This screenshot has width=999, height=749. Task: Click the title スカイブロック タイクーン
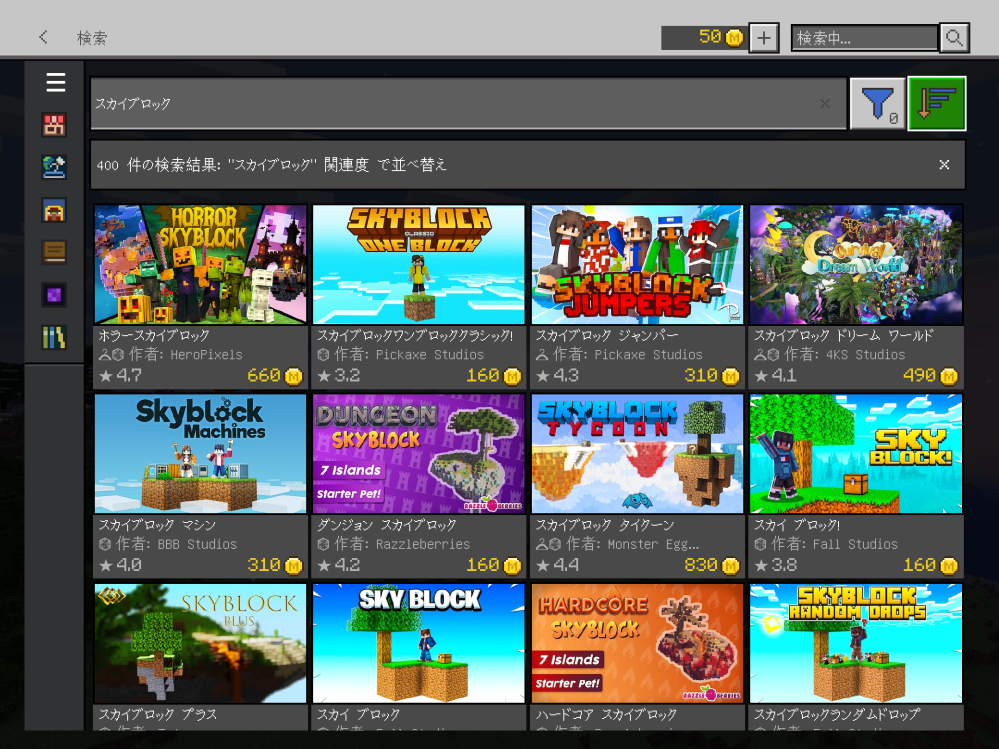pyautogui.click(x=605, y=525)
